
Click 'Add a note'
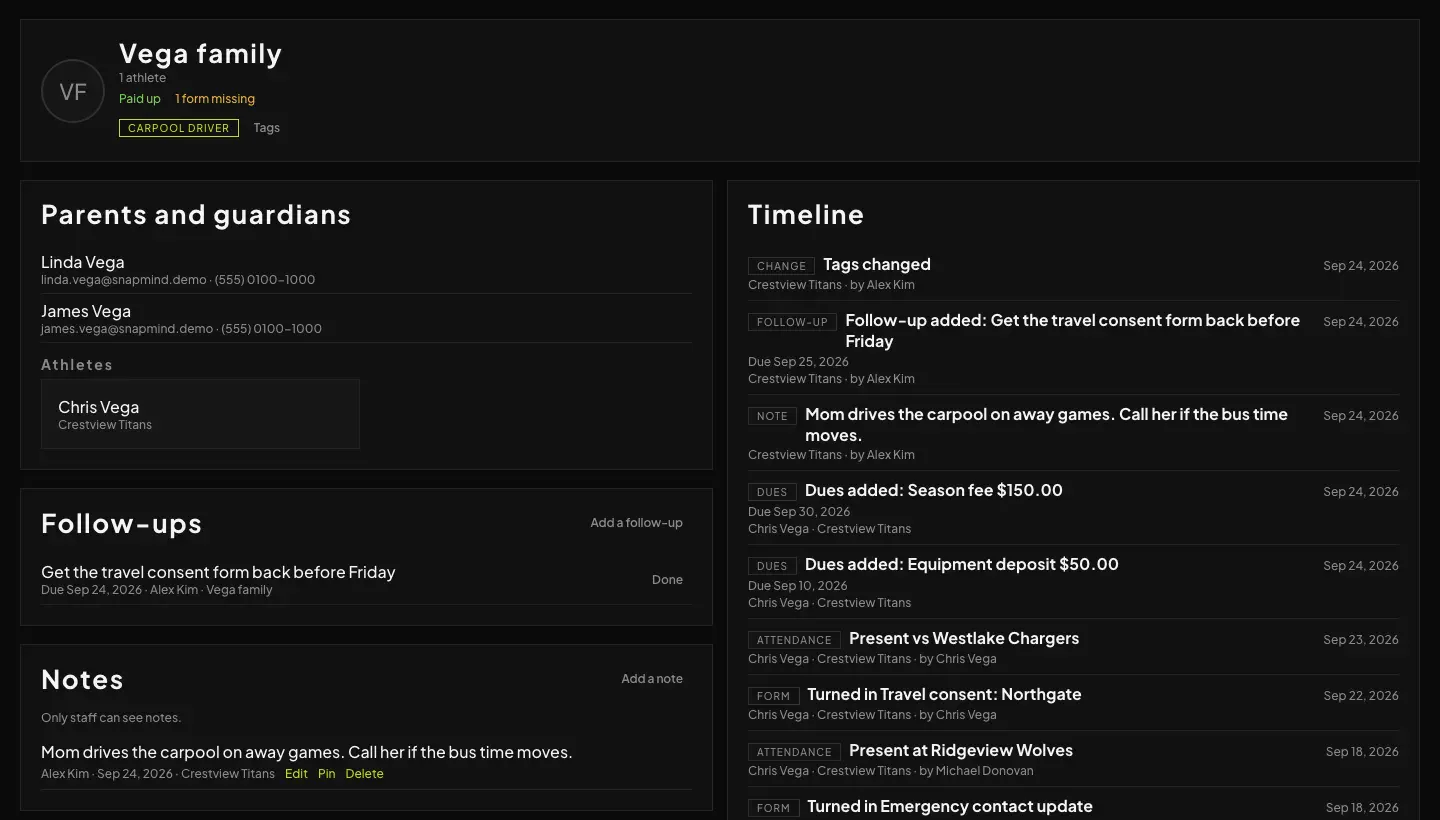652,679
